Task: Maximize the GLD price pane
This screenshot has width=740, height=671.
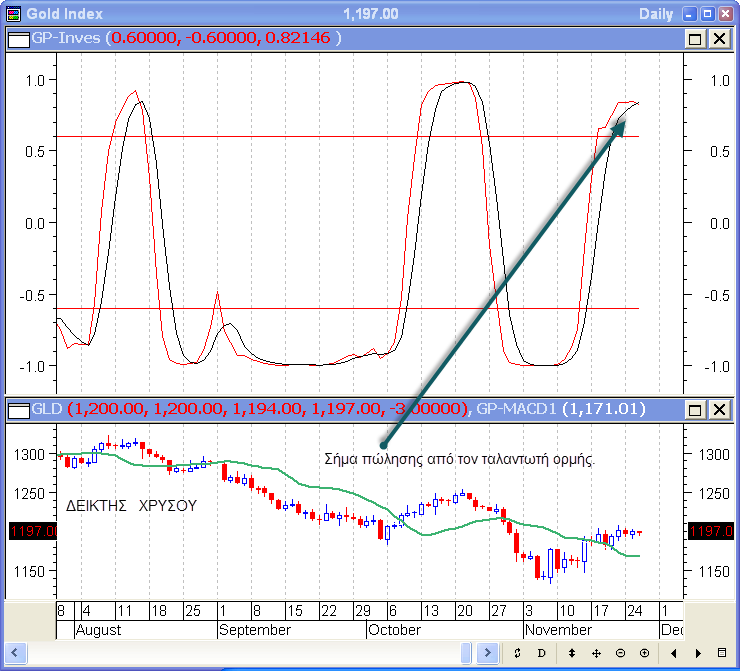Action: 696,409
